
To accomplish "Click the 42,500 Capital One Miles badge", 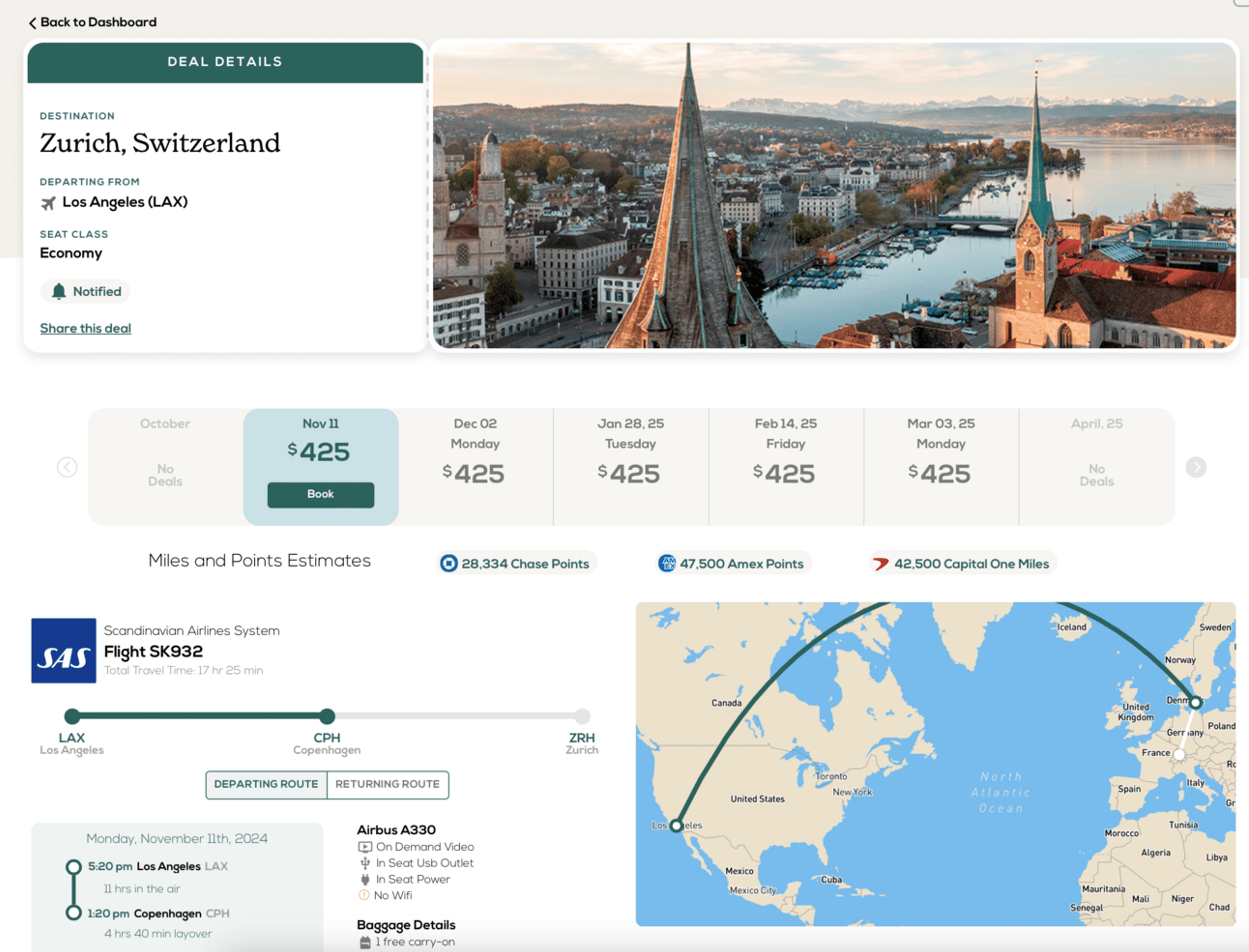I will click(x=963, y=563).
